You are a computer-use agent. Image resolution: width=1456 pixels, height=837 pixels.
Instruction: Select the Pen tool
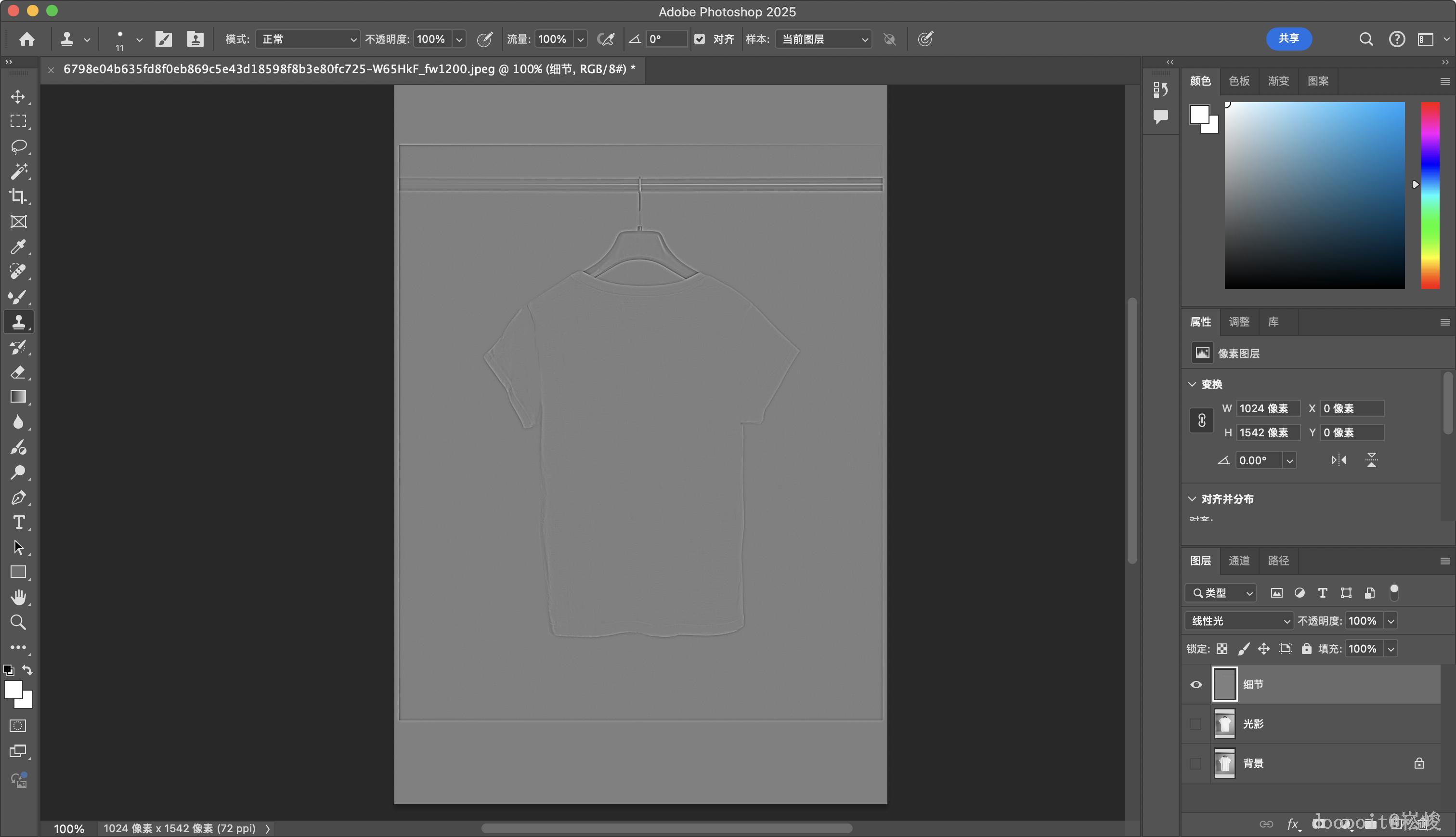(x=18, y=497)
